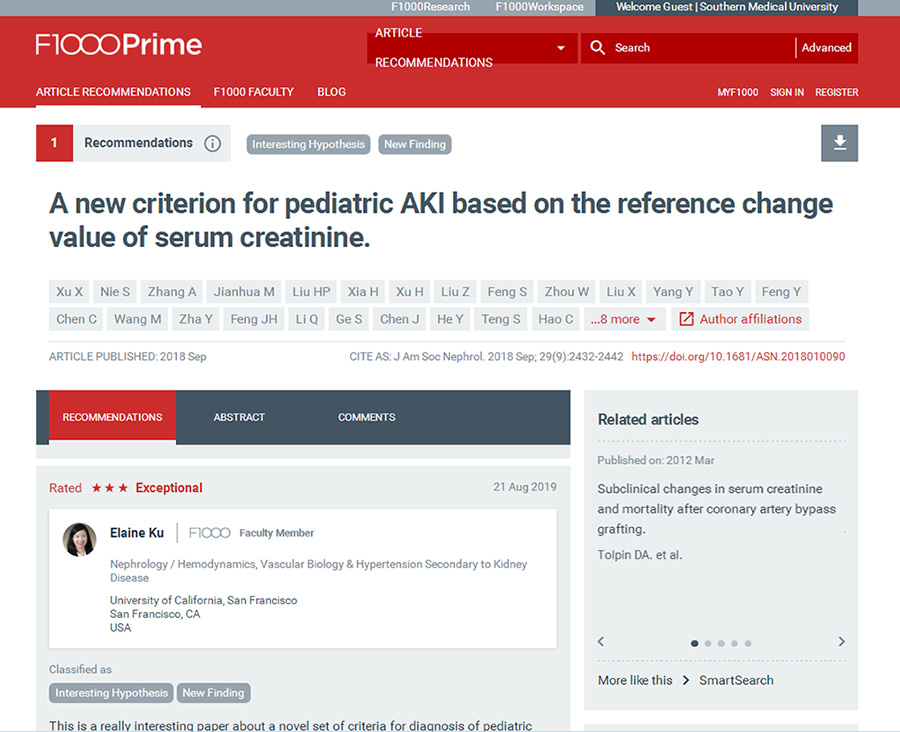Click the SmartSearch link

point(736,680)
